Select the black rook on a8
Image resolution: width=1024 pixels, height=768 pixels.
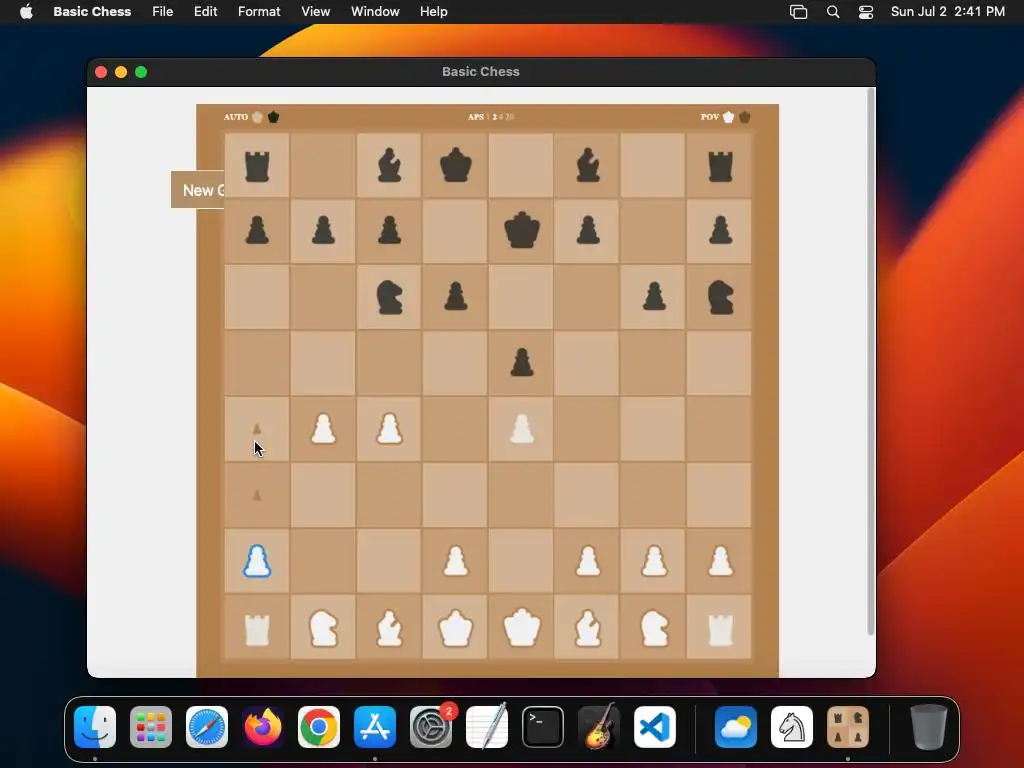pos(257,166)
